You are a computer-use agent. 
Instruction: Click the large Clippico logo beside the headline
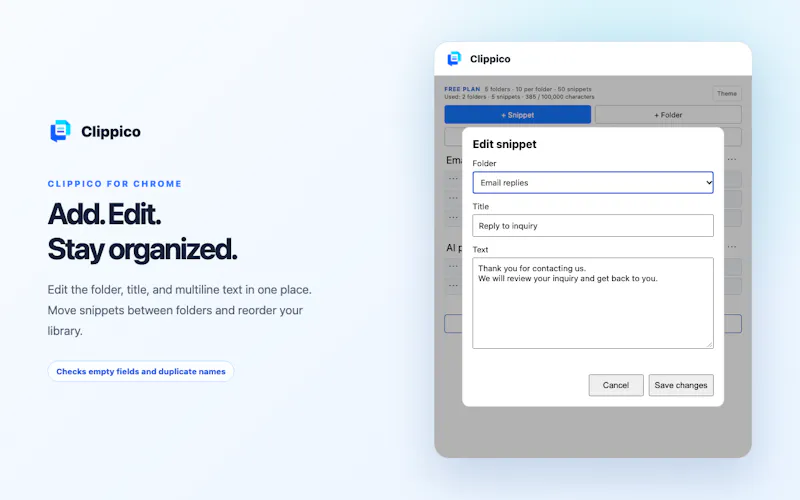(x=60, y=131)
